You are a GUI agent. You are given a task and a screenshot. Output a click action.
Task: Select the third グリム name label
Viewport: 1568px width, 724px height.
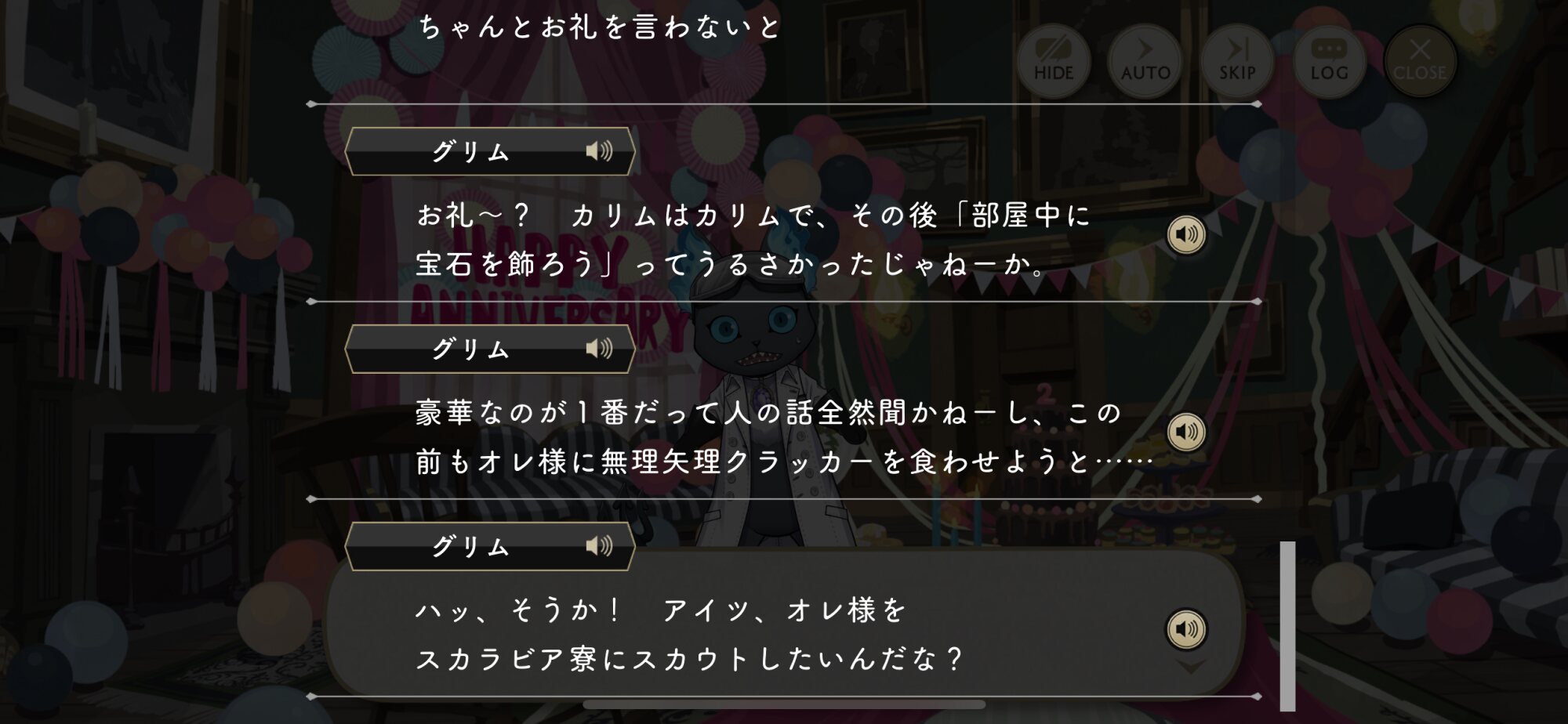pyautogui.click(x=470, y=546)
